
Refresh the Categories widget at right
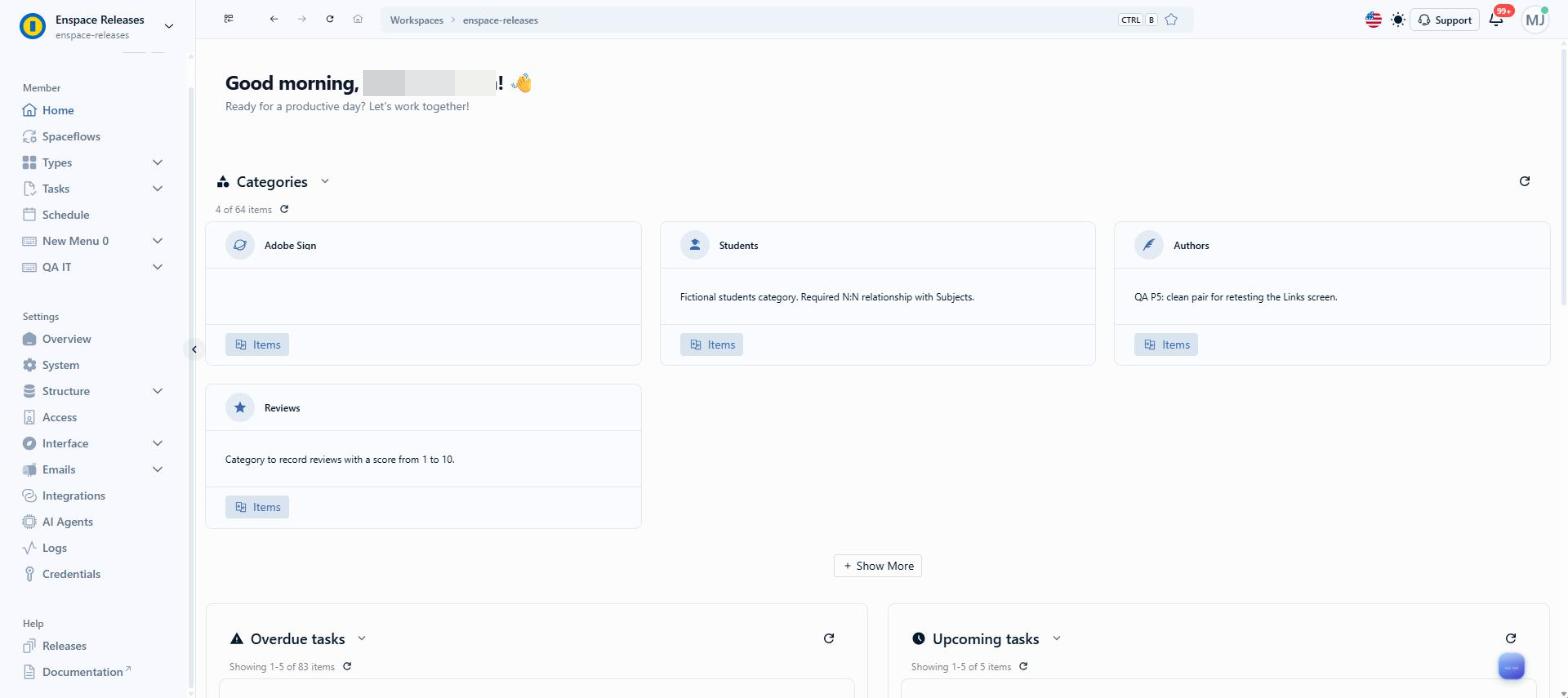pyautogui.click(x=1524, y=181)
